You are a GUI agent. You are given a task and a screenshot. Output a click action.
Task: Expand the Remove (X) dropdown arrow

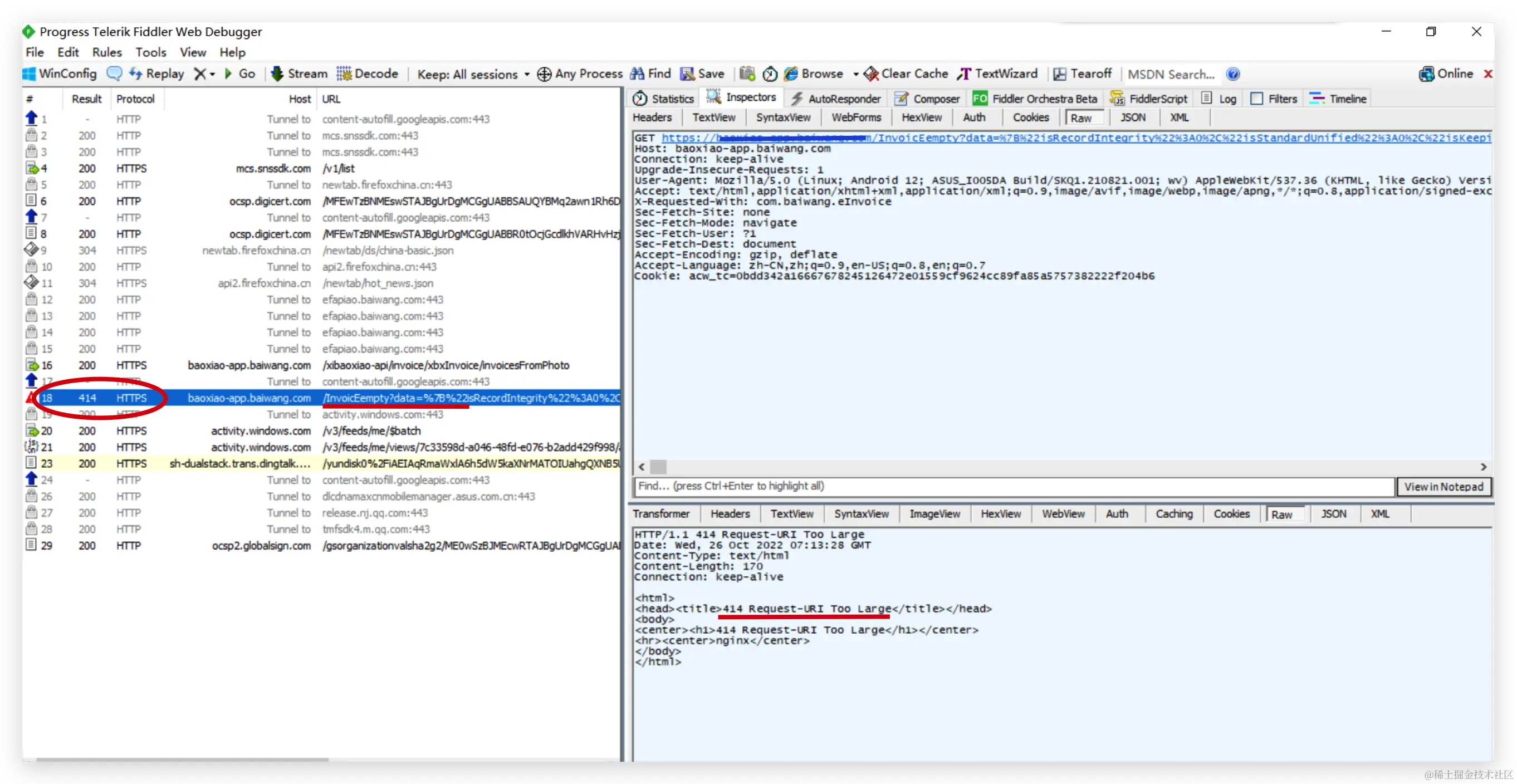[x=213, y=74]
